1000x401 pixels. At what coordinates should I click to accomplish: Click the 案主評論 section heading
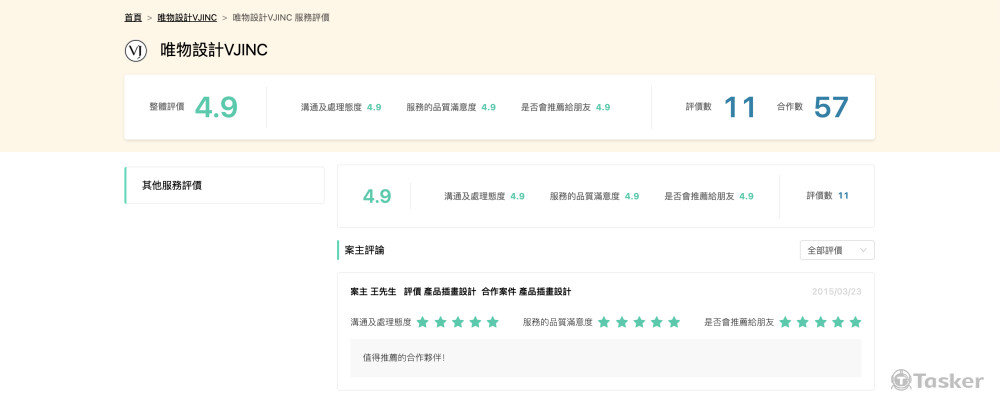364,250
